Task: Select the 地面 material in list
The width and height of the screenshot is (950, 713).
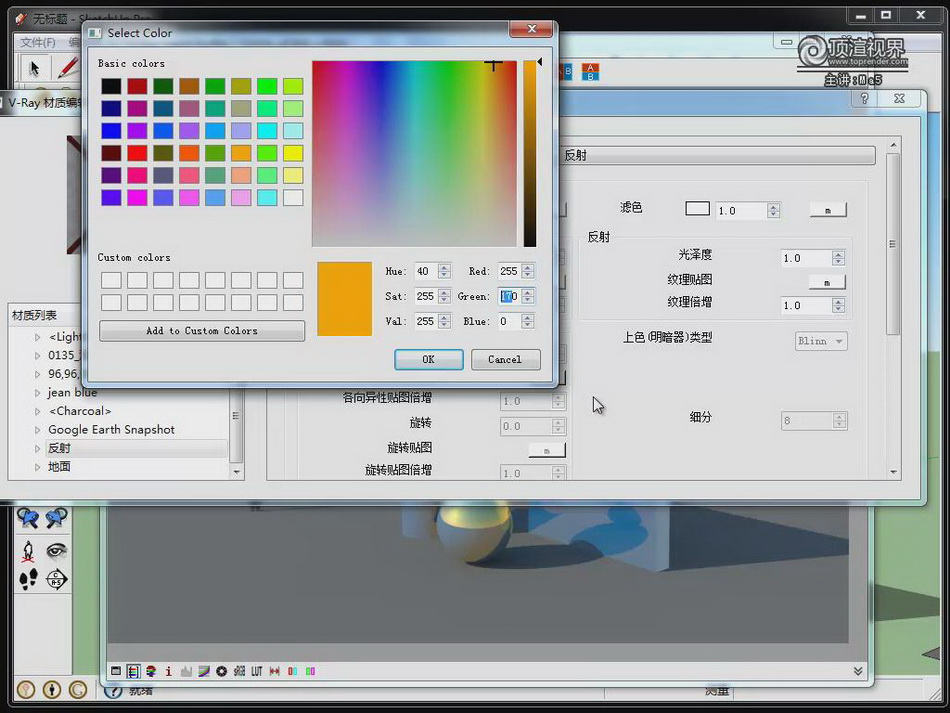Action: pos(60,467)
